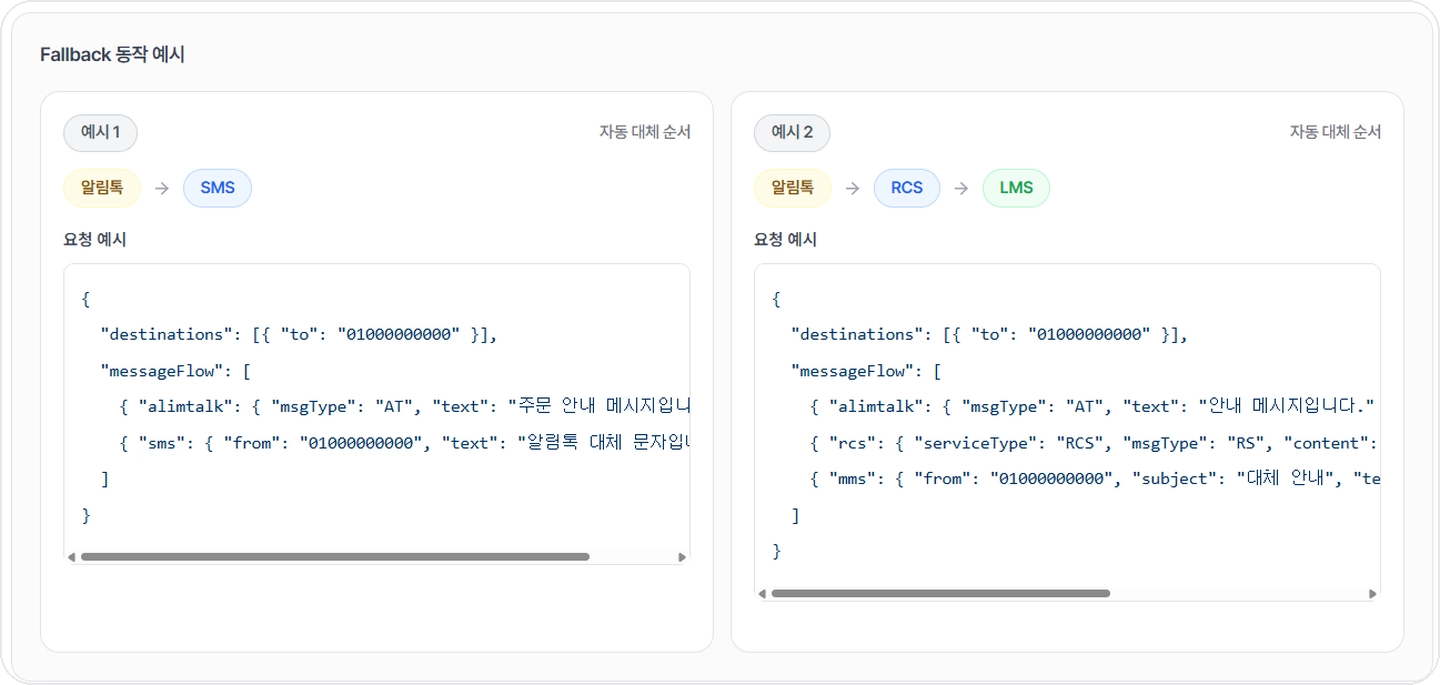Click horizontal scrollbar thumb in 예시 2 code
This screenshot has height=685, width=1440.
click(x=941, y=594)
